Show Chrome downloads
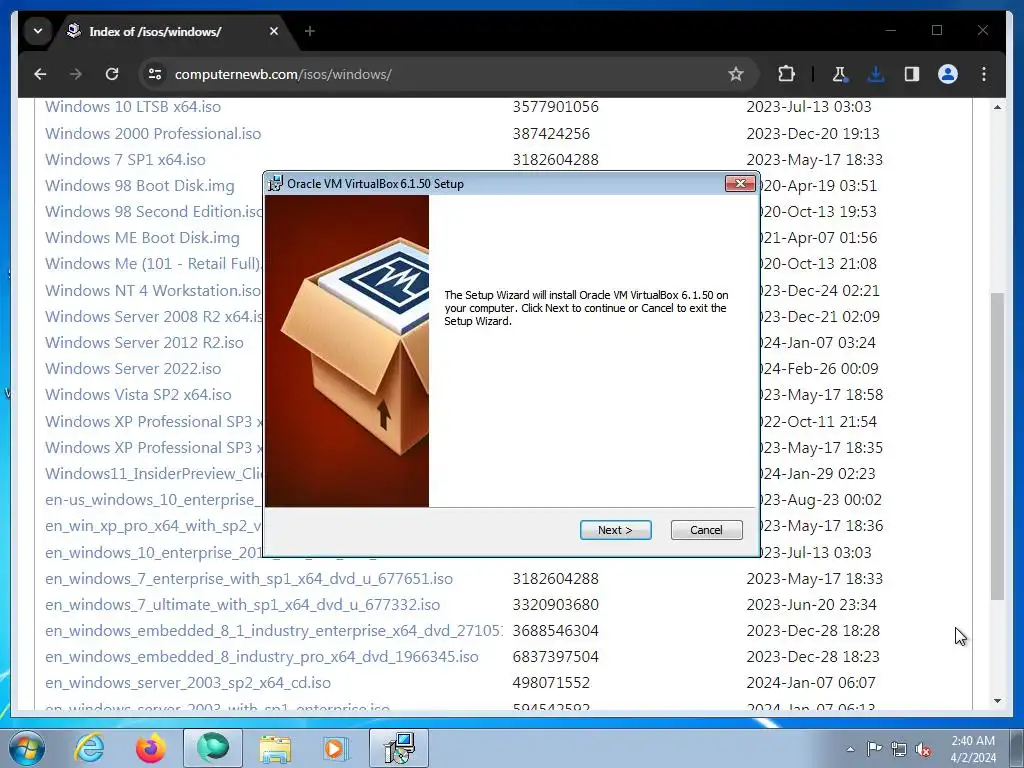This screenshot has width=1024, height=768. click(876, 74)
